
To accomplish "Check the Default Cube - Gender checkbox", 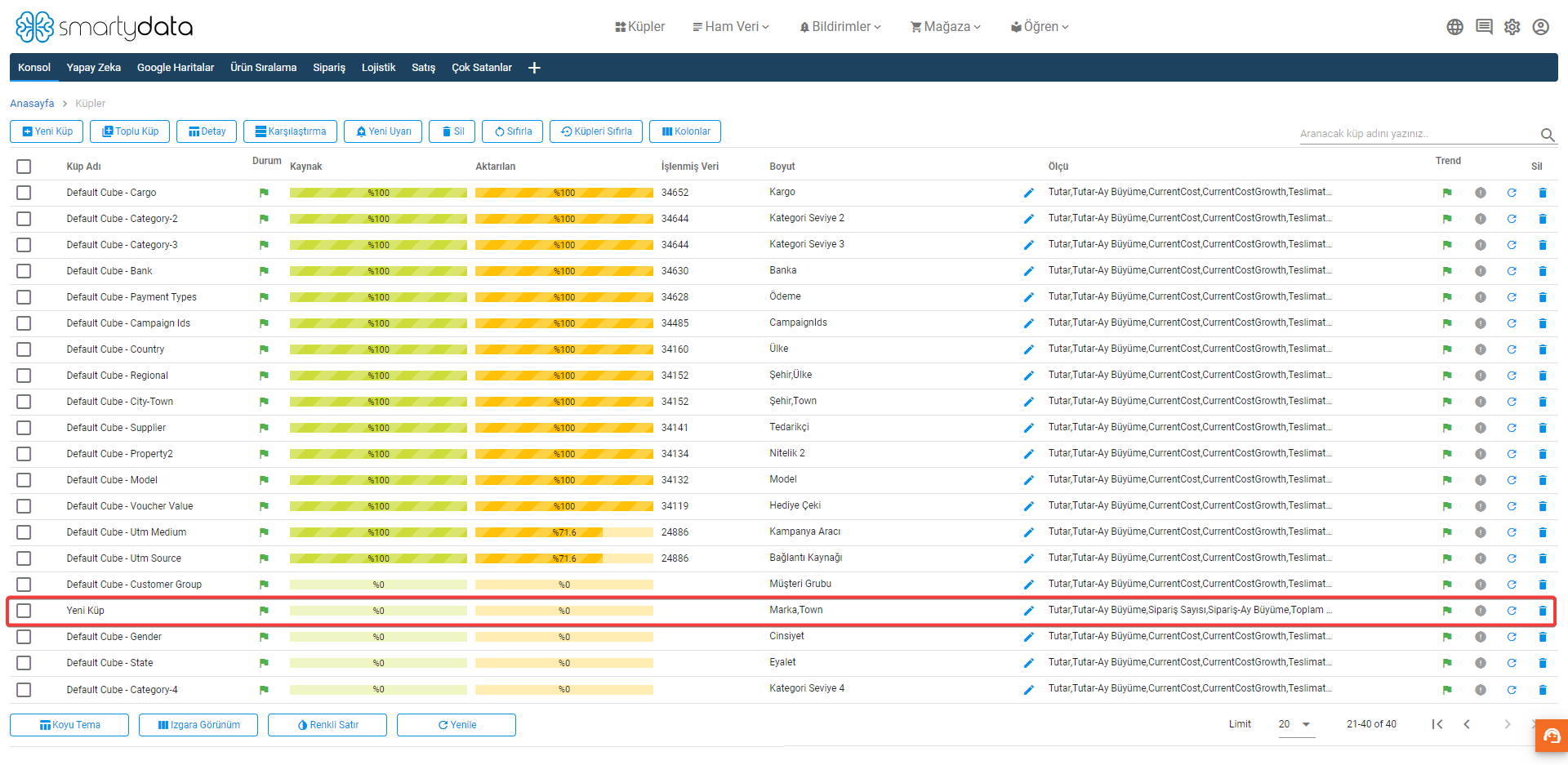I will point(24,637).
